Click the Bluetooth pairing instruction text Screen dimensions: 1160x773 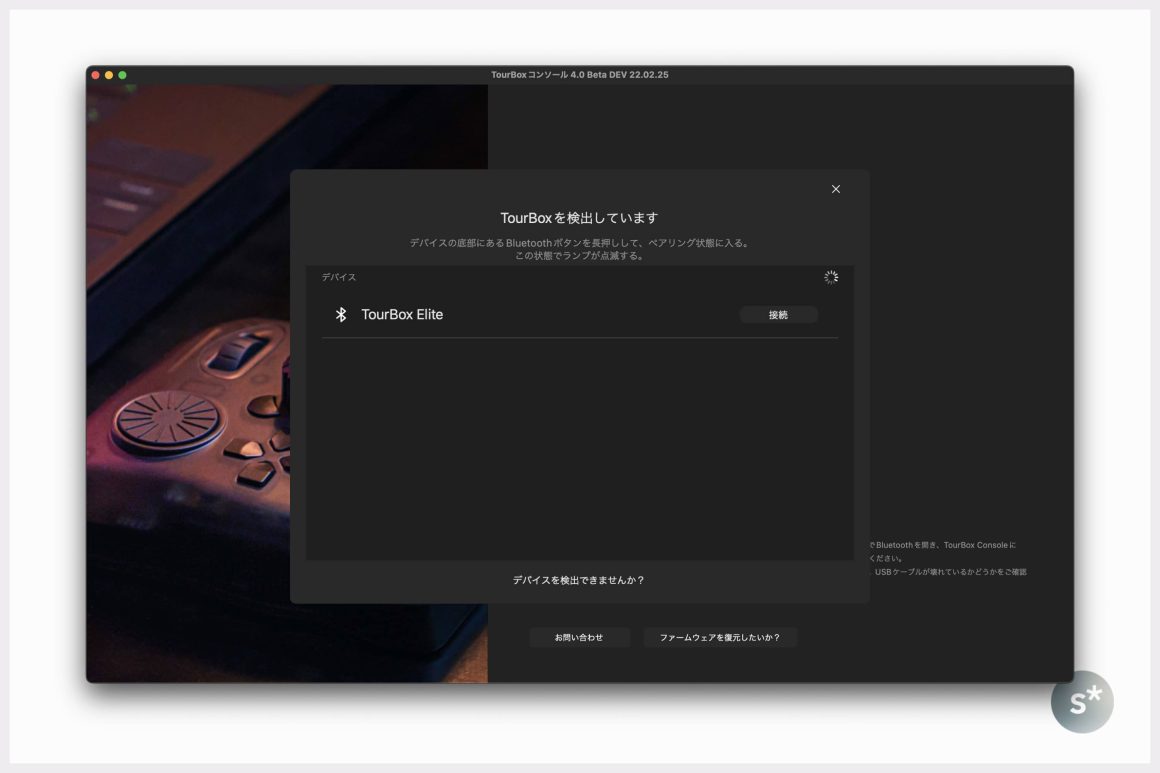pos(579,249)
